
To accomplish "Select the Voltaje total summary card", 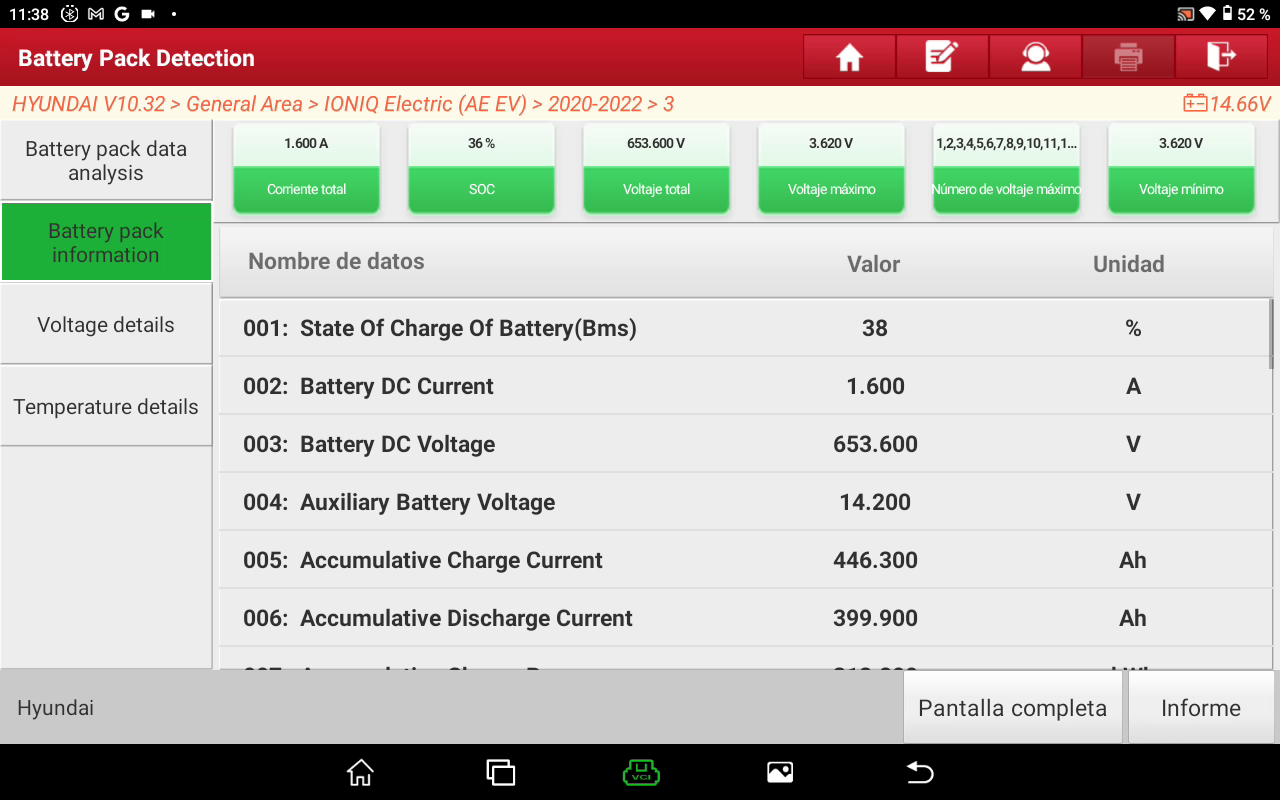I will coord(656,168).
